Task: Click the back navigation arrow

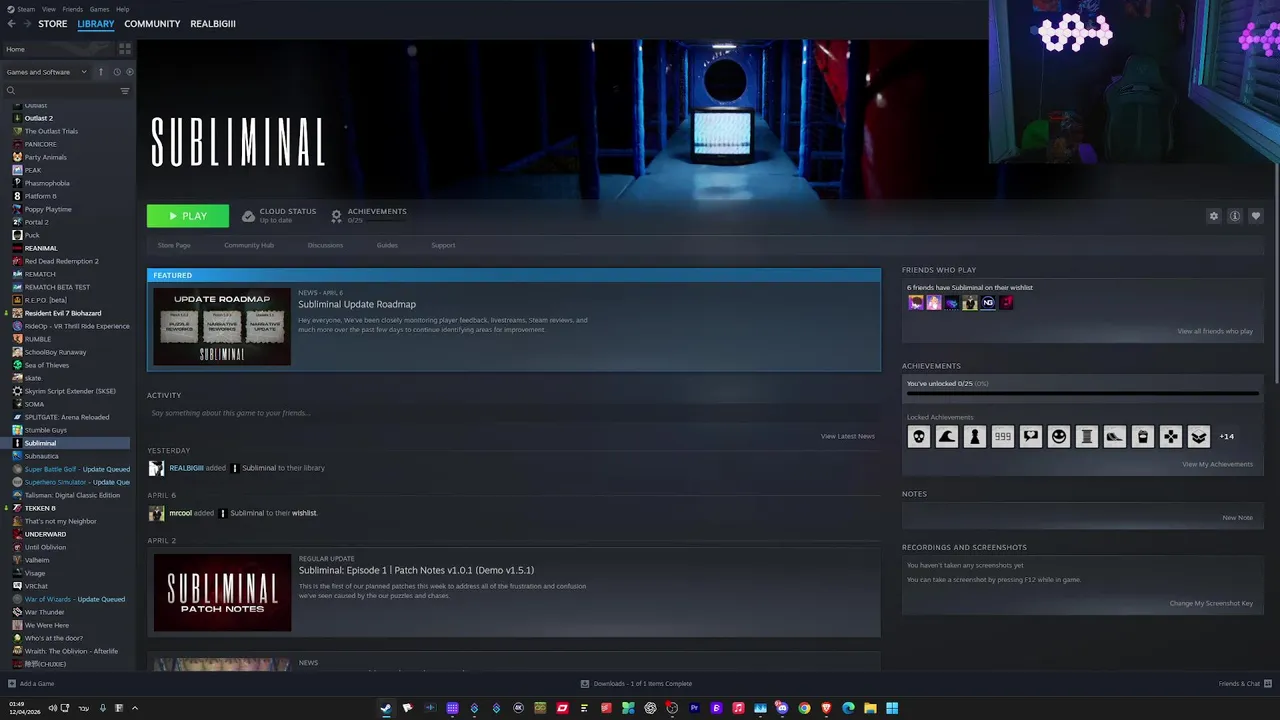Action: [x=11, y=24]
